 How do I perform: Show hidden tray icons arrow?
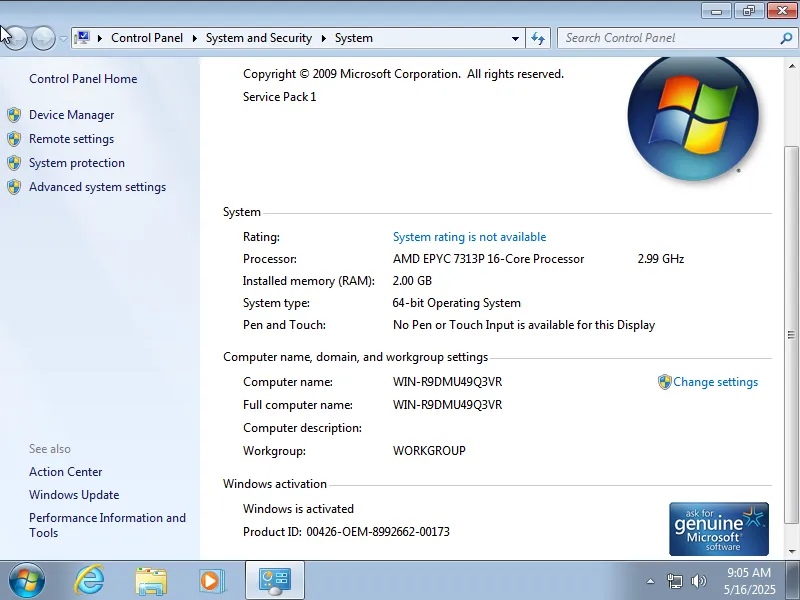pos(651,581)
